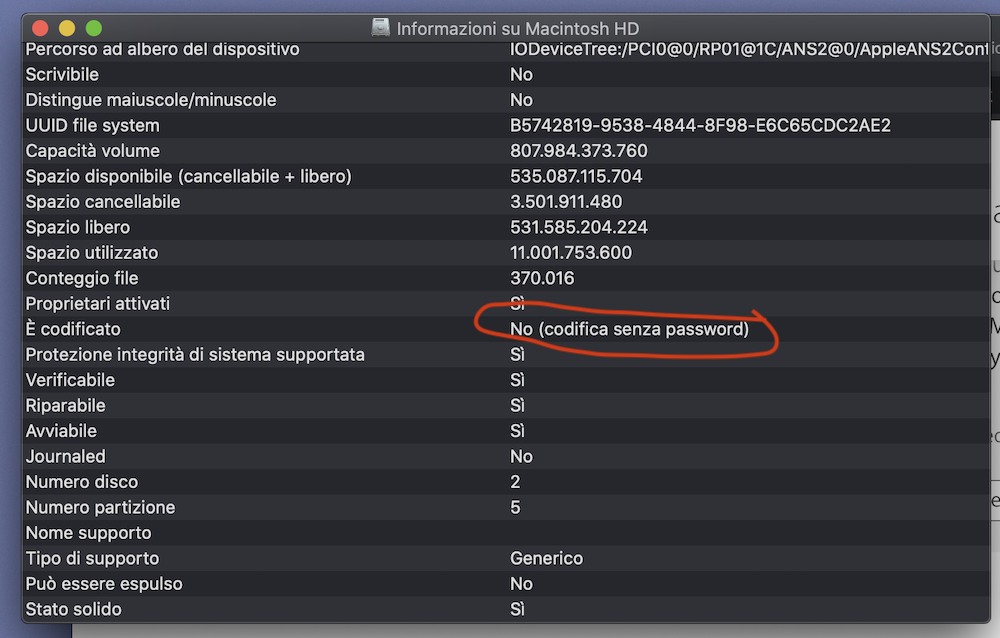1000x638 pixels.
Task: Select the 'Stato solido' row
Action: (x=74, y=609)
